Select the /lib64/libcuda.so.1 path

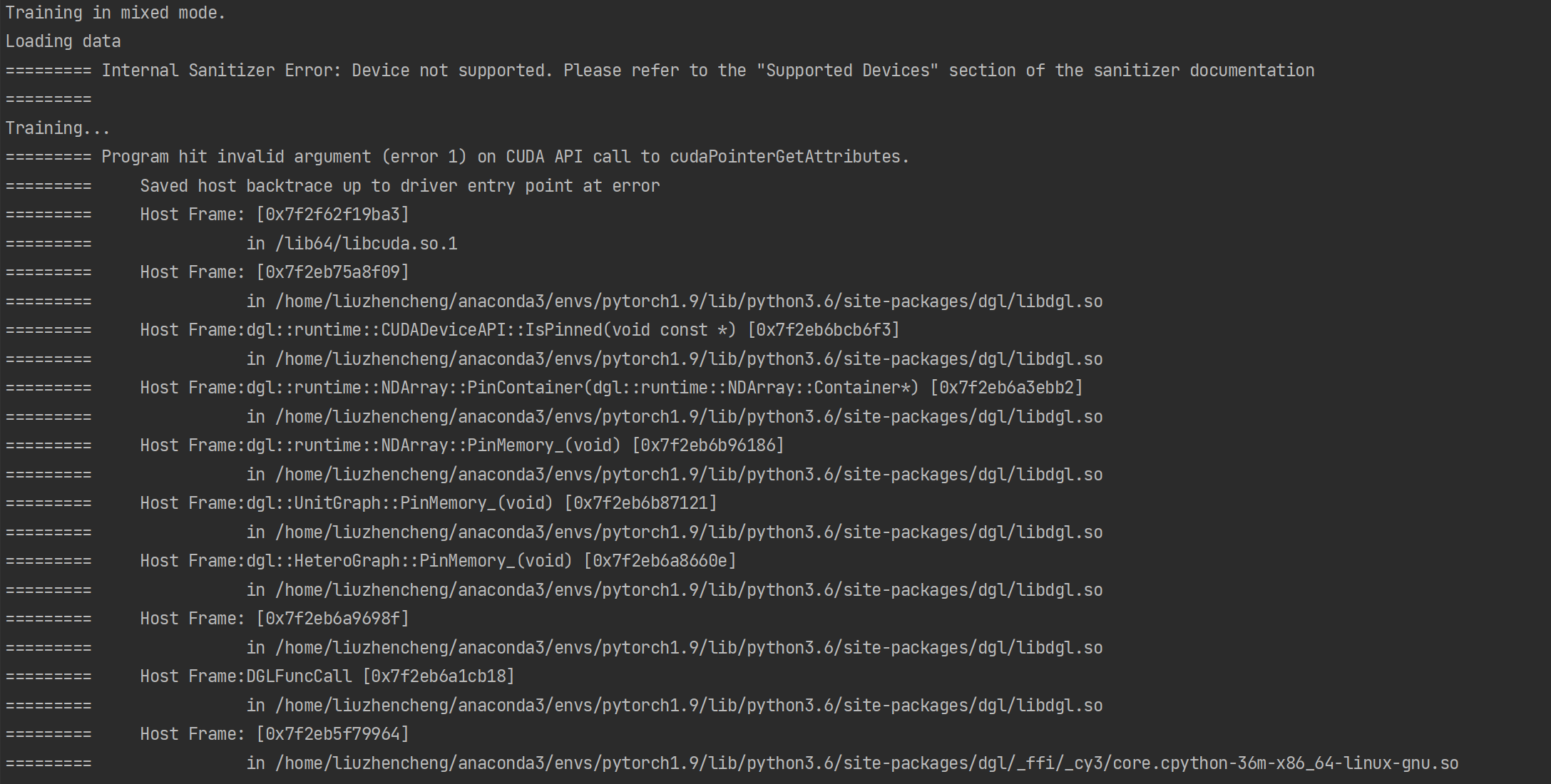pyautogui.click(x=366, y=243)
